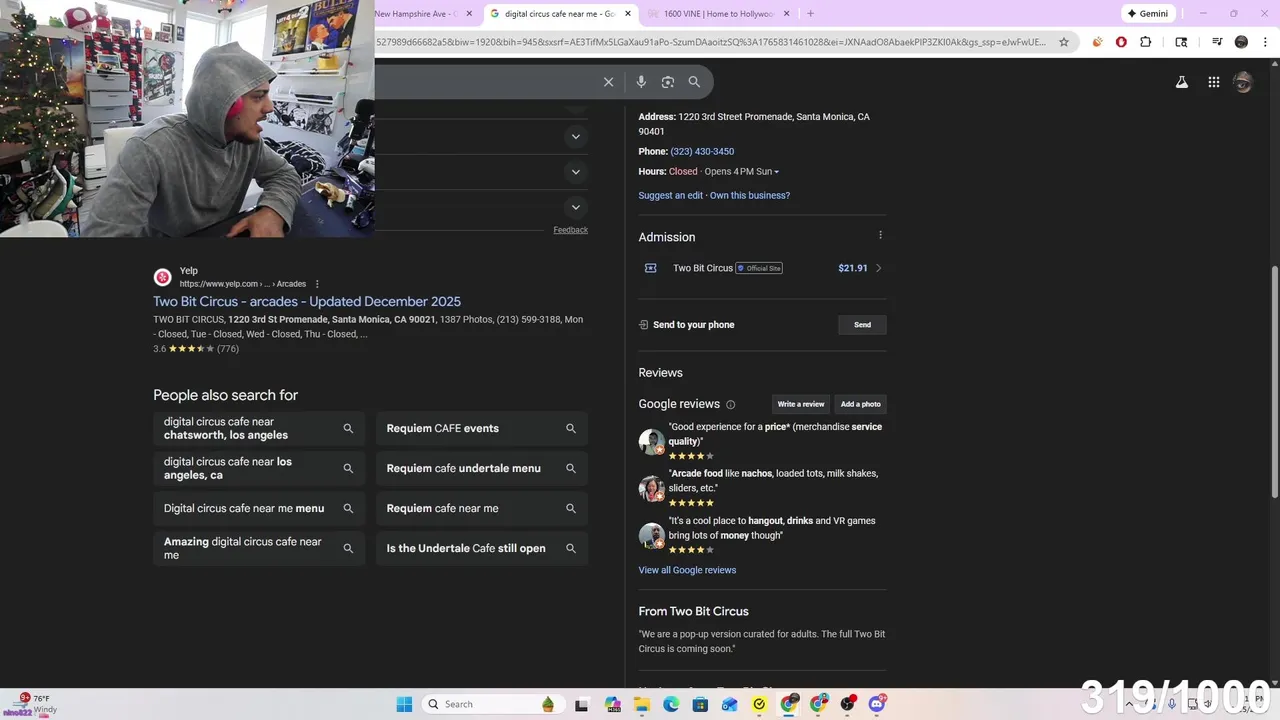Search Requiem cafe near me suggestion
1280x720 pixels.
point(482,508)
